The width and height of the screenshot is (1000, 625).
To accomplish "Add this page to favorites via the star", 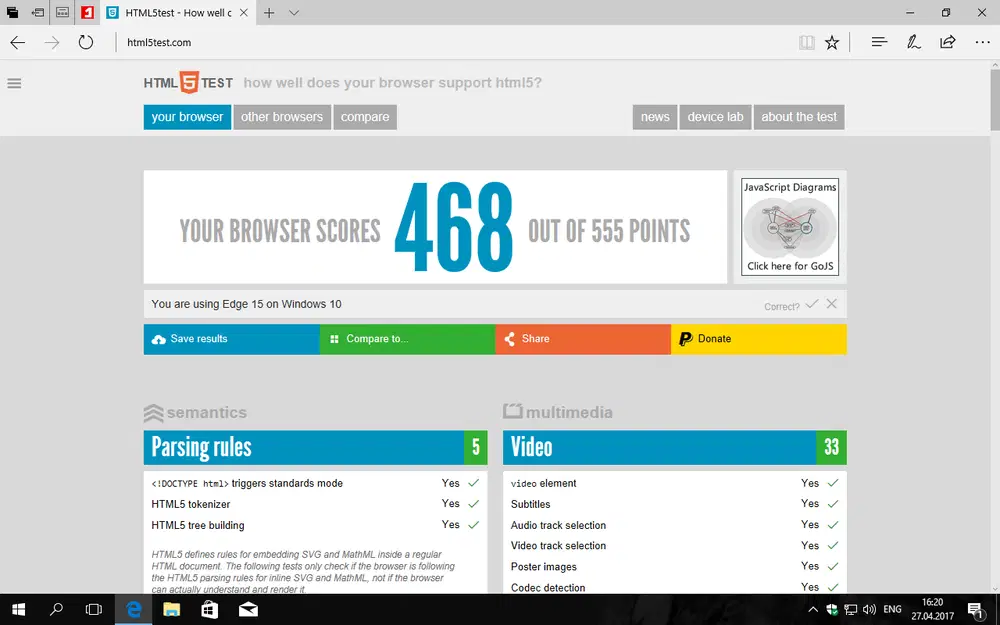I will point(832,42).
